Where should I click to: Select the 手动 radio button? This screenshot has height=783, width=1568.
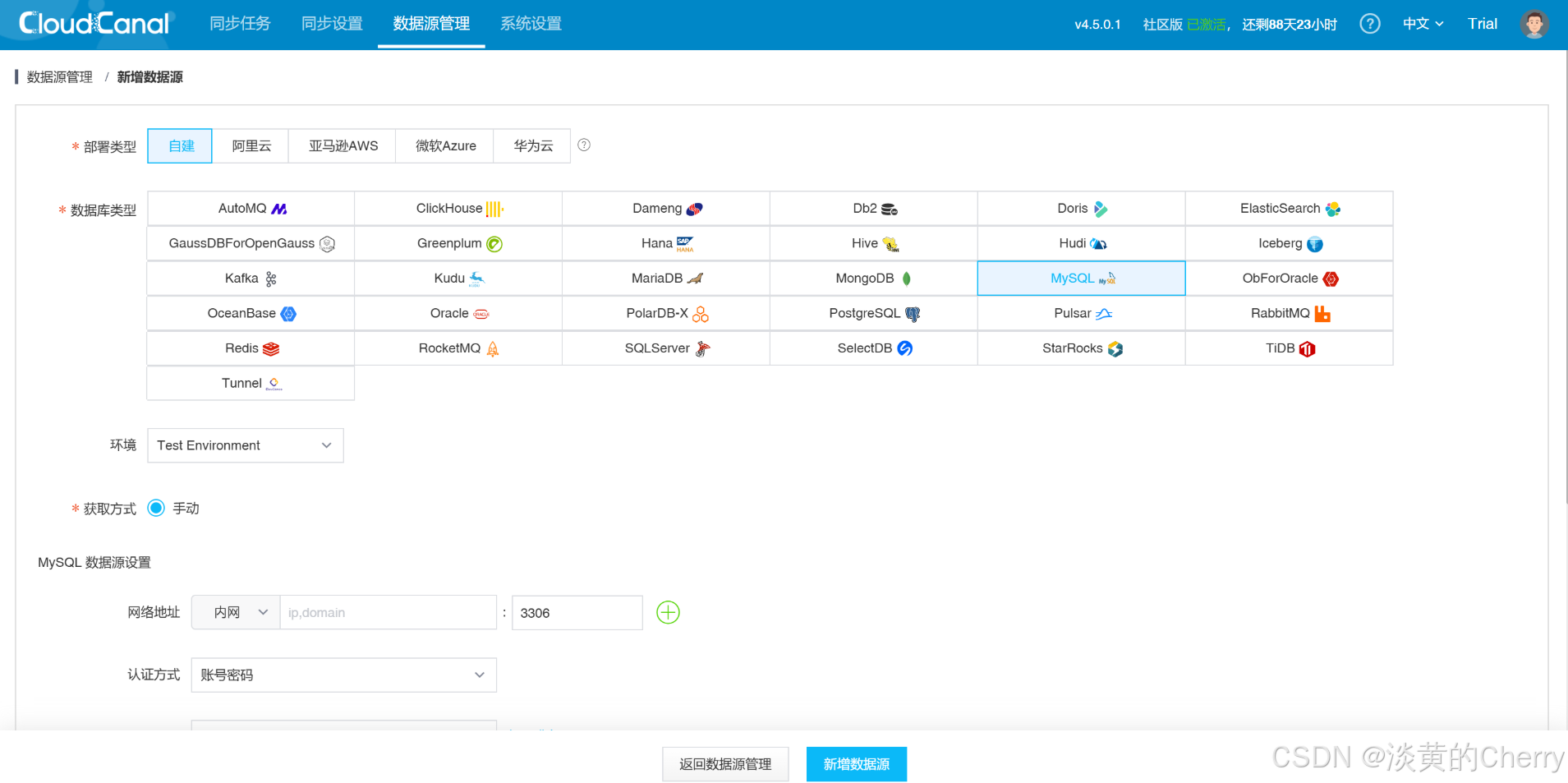156,509
